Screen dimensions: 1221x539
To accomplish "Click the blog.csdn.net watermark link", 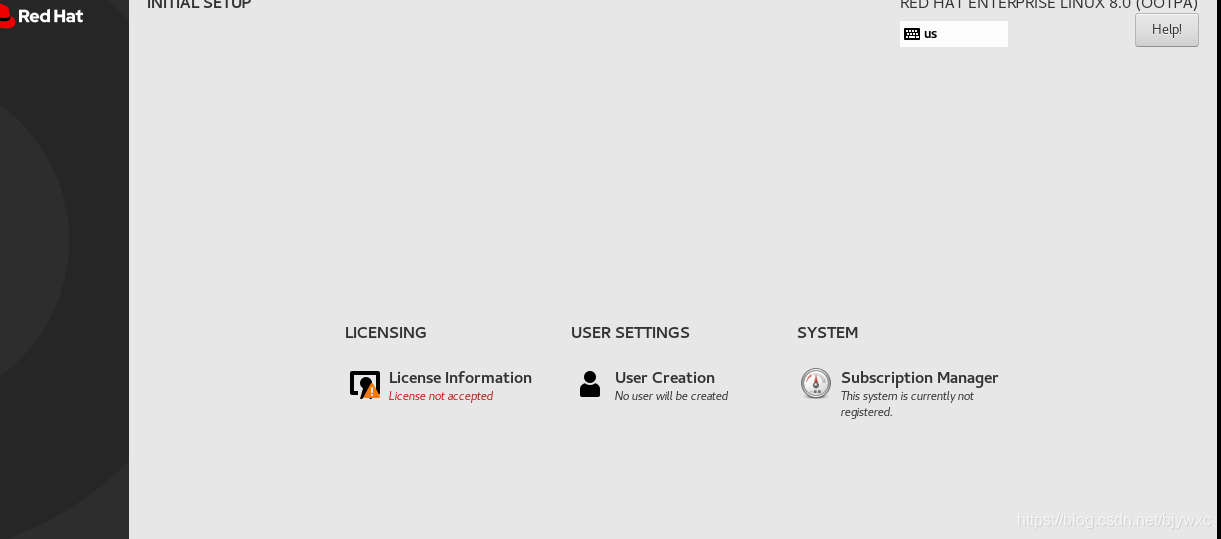I will click(1114, 521).
